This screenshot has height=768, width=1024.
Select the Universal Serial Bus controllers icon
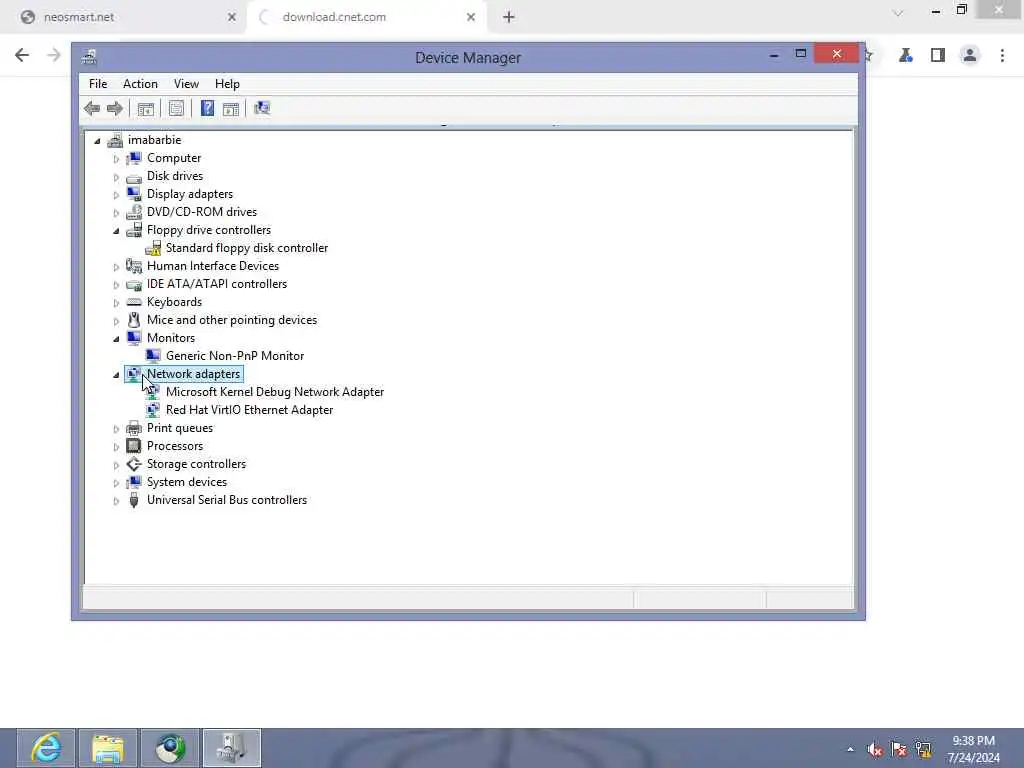click(x=134, y=500)
